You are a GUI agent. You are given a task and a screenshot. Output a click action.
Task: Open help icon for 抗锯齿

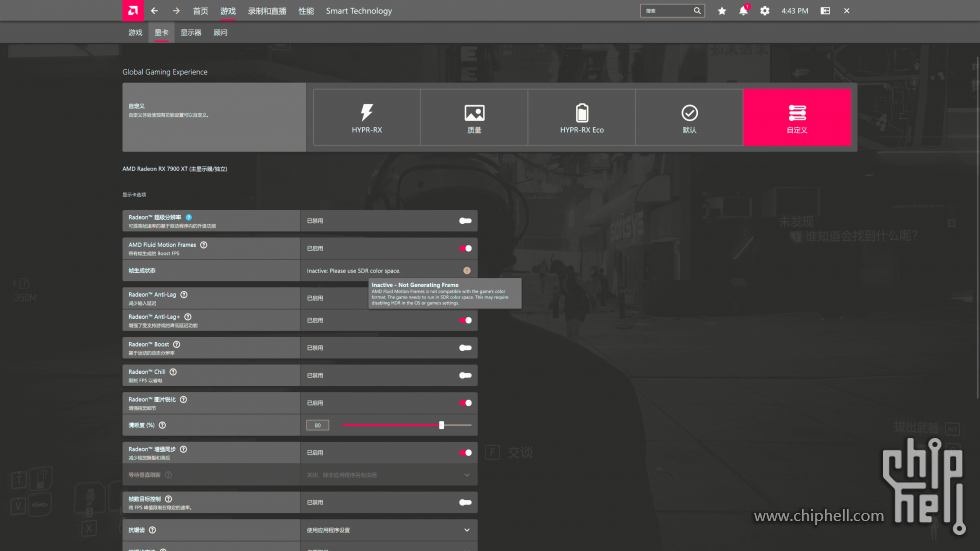pos(152,530)
